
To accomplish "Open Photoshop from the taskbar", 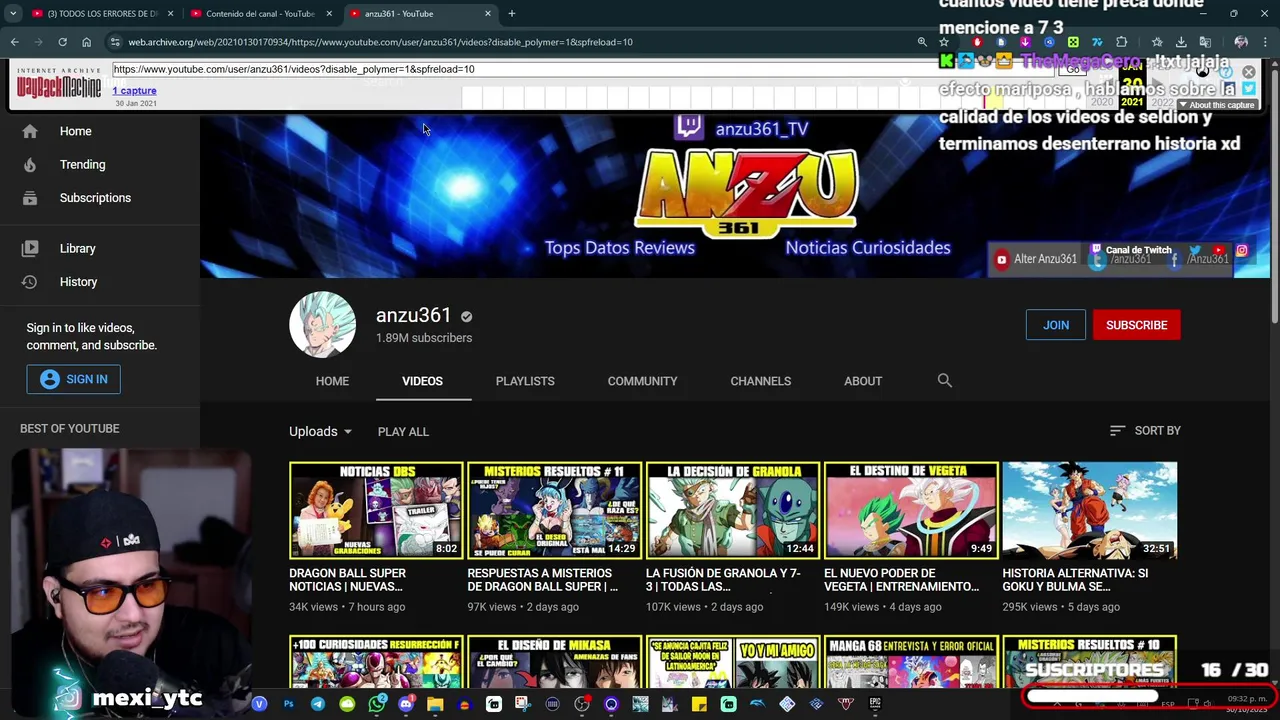I will [289, 704].
